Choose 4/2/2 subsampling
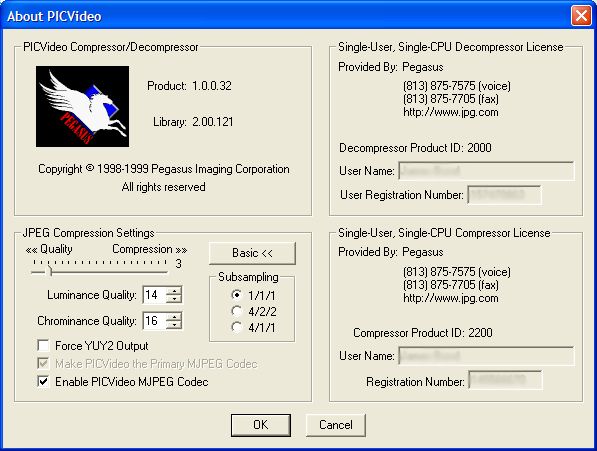 coord(236,311)
